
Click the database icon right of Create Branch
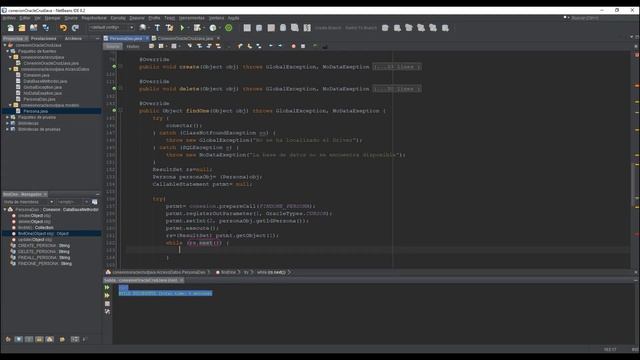pyautogui.click(x=385, y=28)
